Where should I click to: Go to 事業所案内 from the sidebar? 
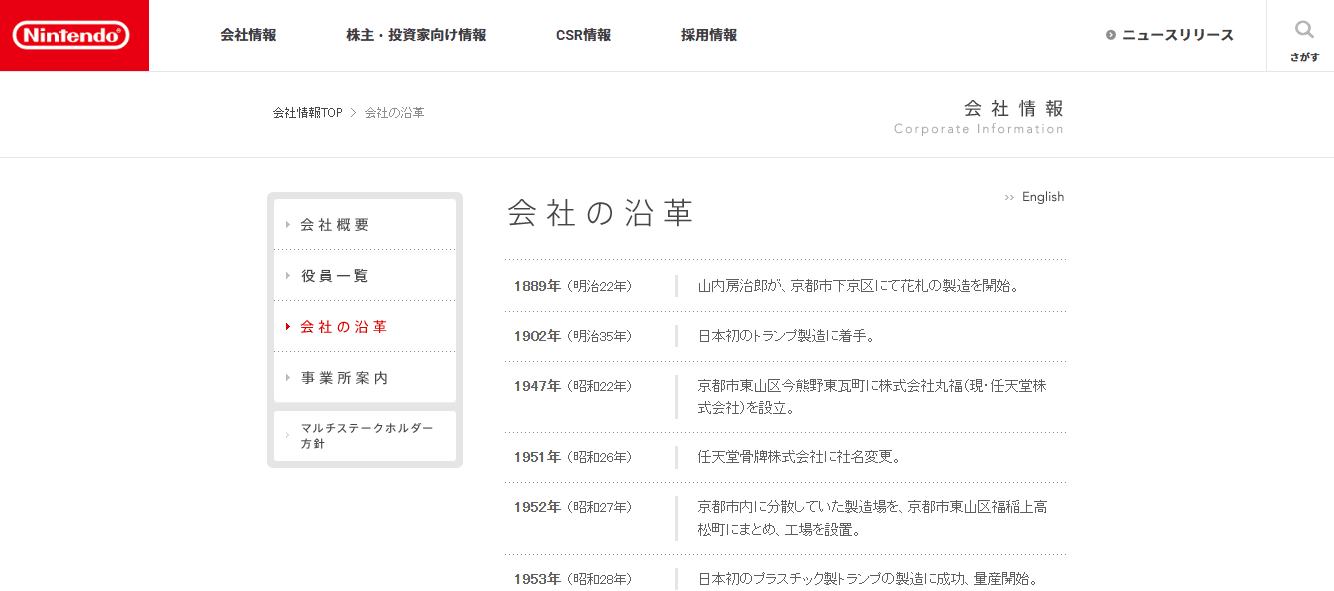[344, 378]
